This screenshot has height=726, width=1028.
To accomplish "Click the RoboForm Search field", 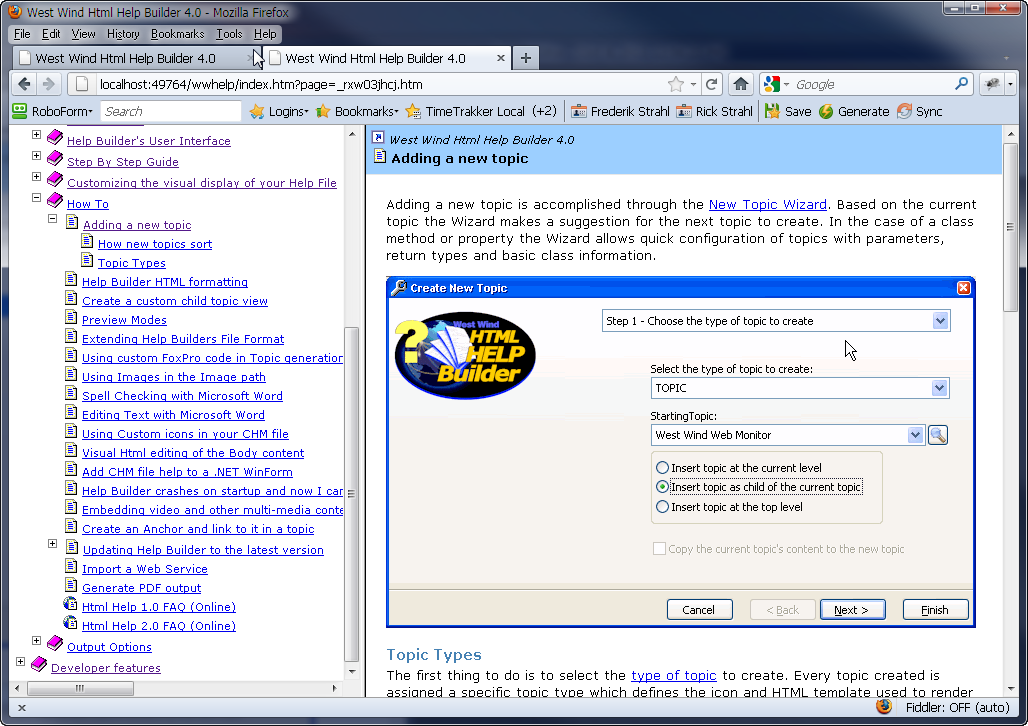I will [x=170, y=111].
